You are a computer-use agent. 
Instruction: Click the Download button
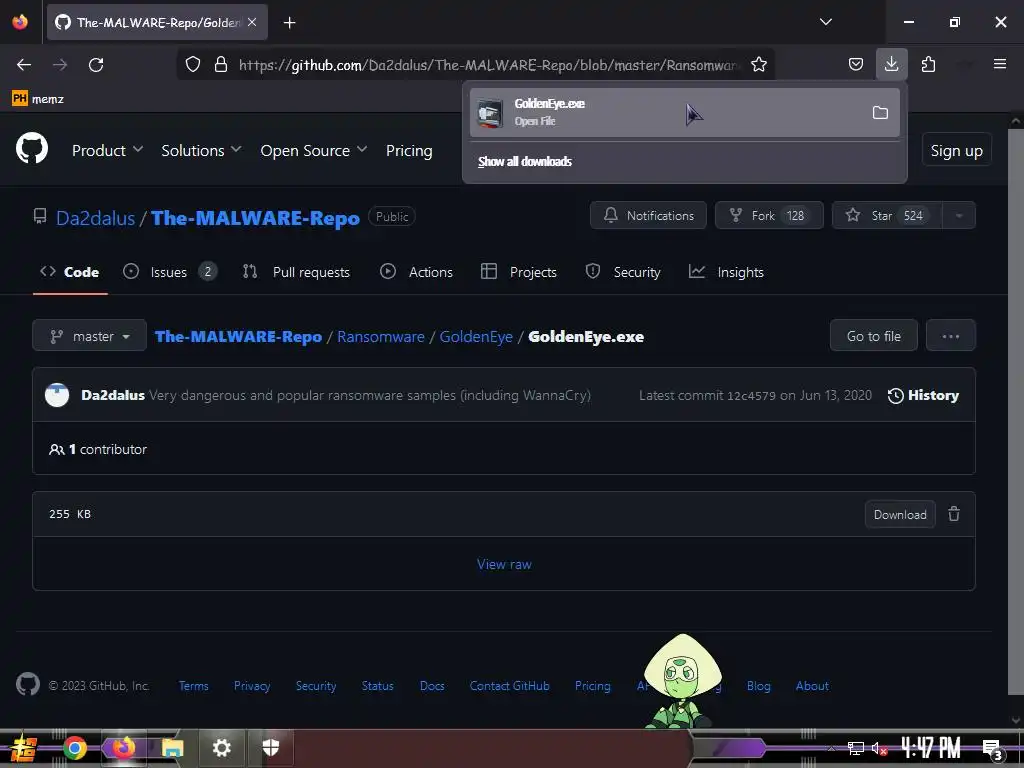[x=900, y=515]
